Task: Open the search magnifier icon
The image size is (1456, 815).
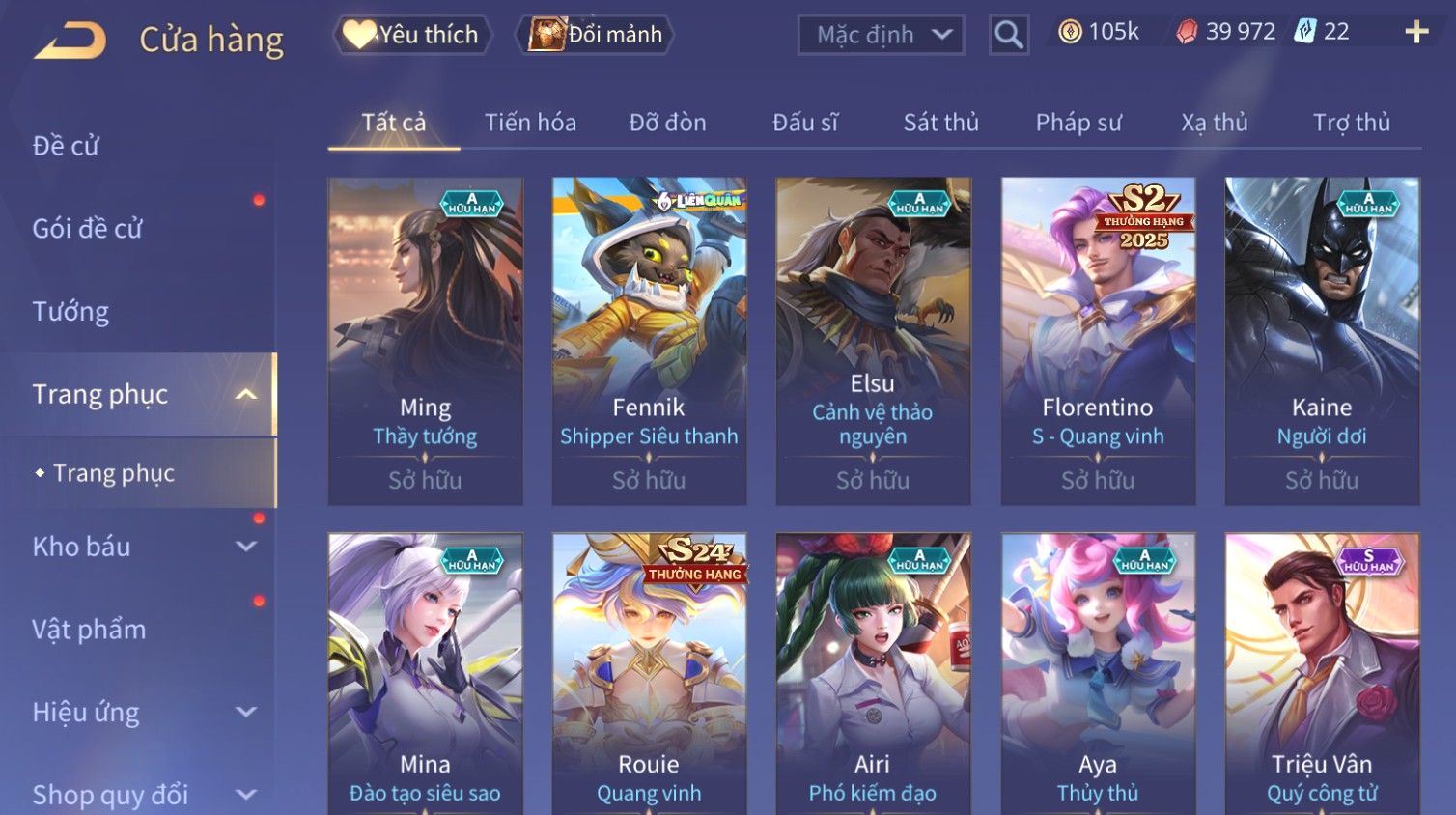Action: (1008, 35)
